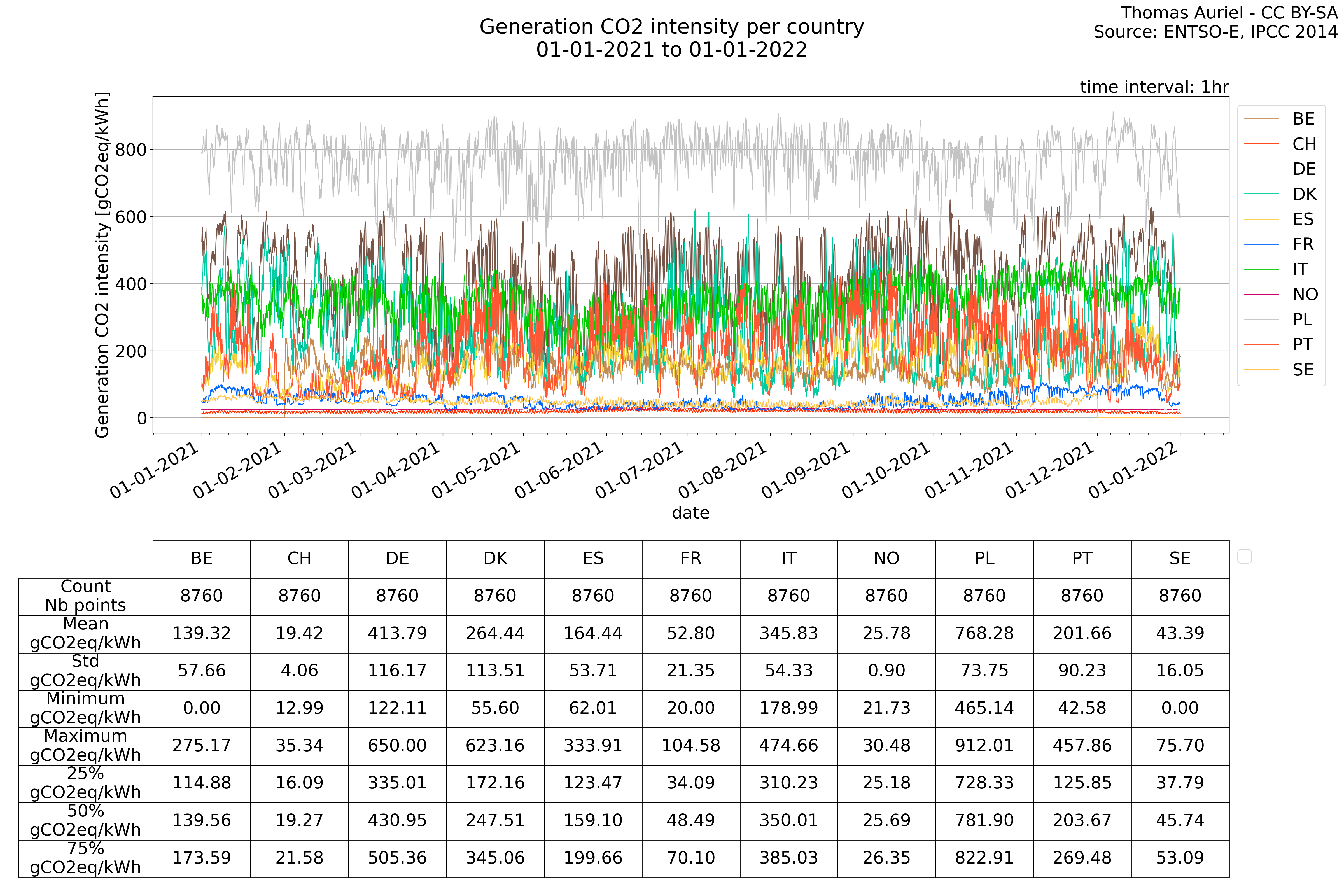
Task: Click the 768.28 mean value for PL
Action: [x=984, y=633]
